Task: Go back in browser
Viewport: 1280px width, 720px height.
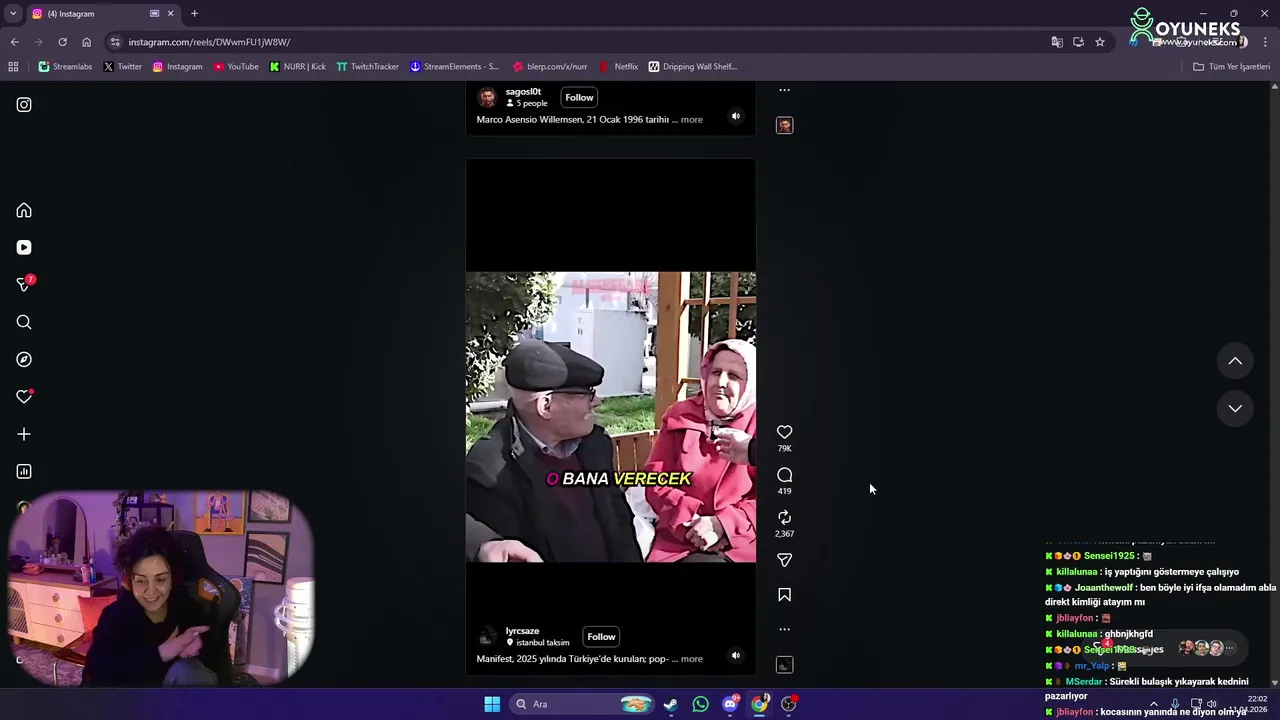Action: click(x=14, y=42)
